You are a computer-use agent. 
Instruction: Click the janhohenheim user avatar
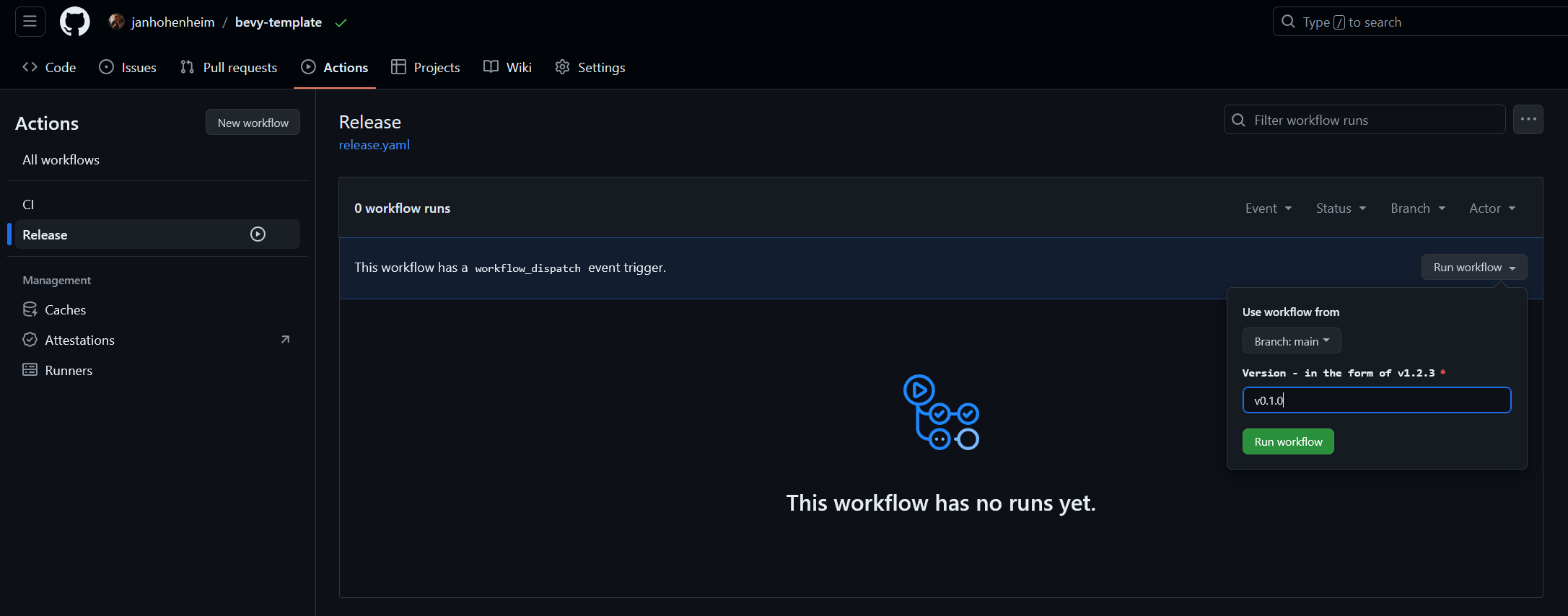tap(116, 22)
